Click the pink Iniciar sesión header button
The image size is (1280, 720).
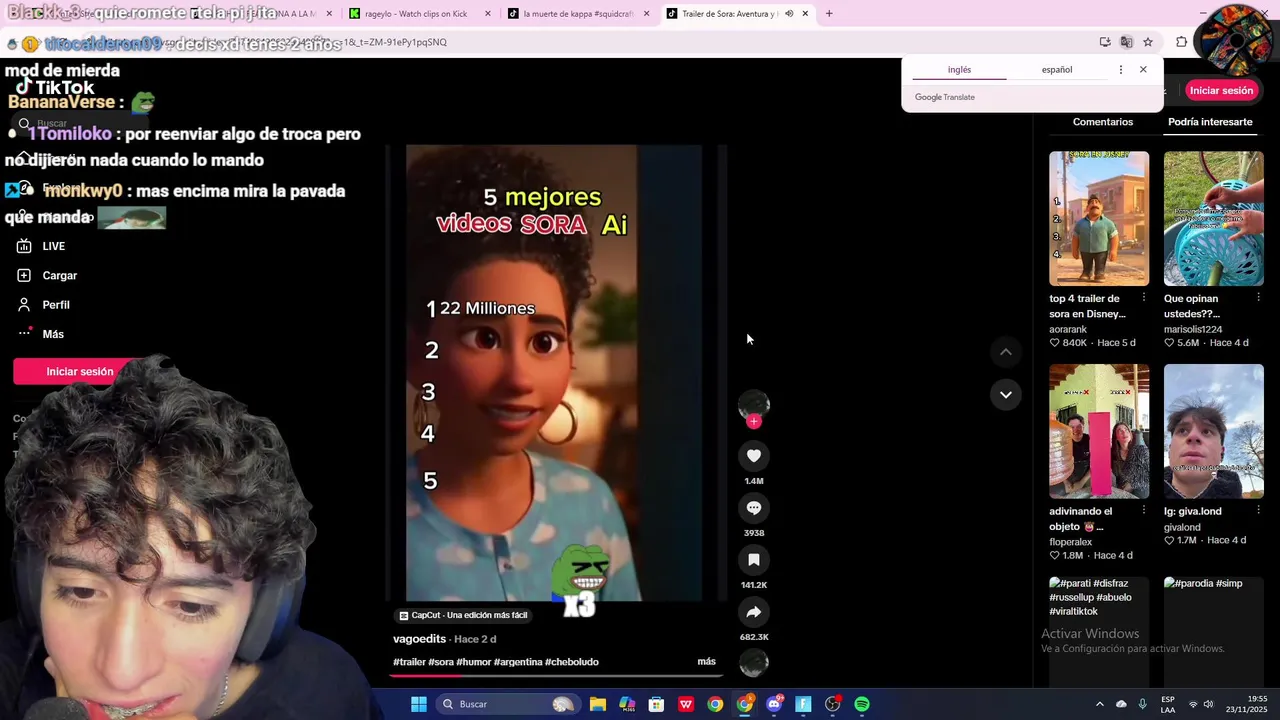(1221, 90)
